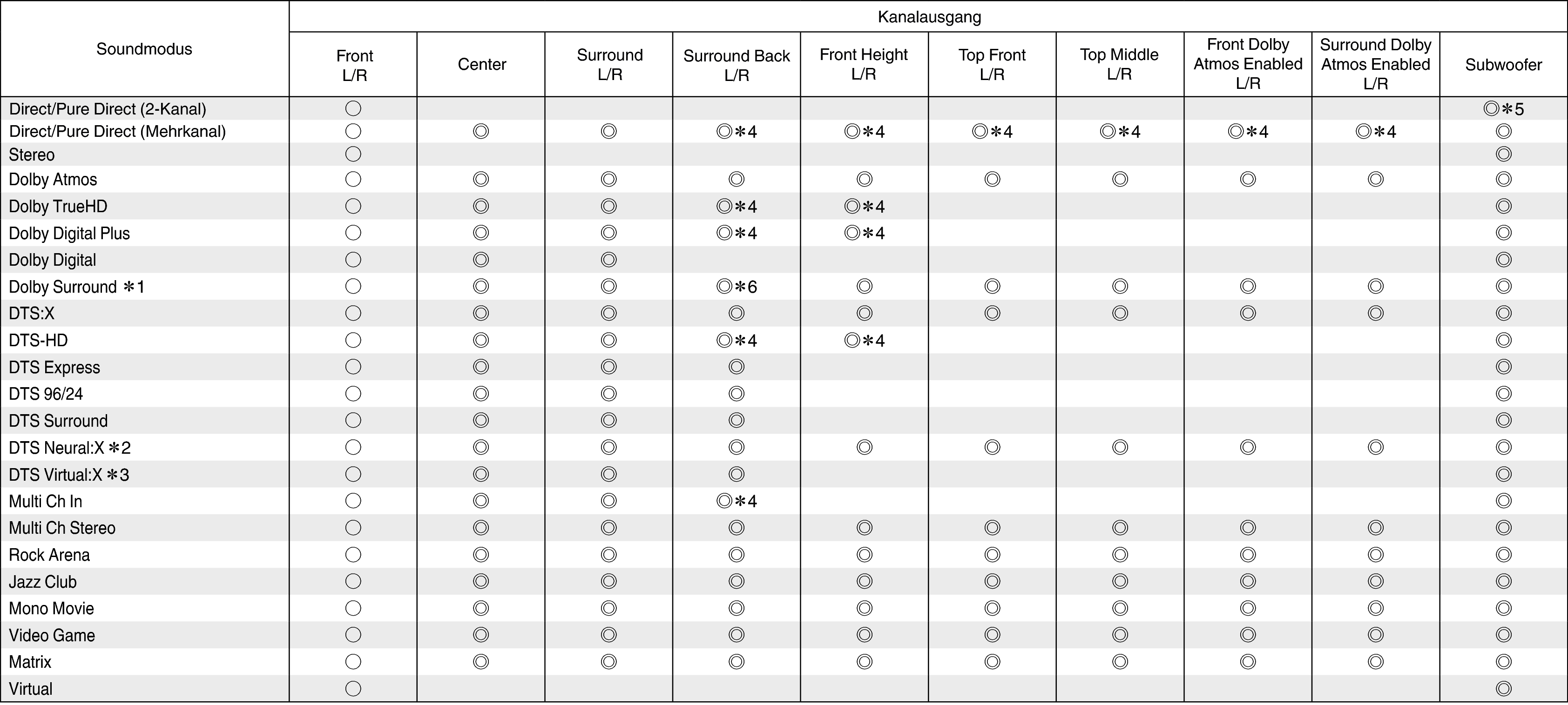This screenshot has width=1568, height=705.
Task: Click the Top Middle L/R column header
Action: 1119,64
